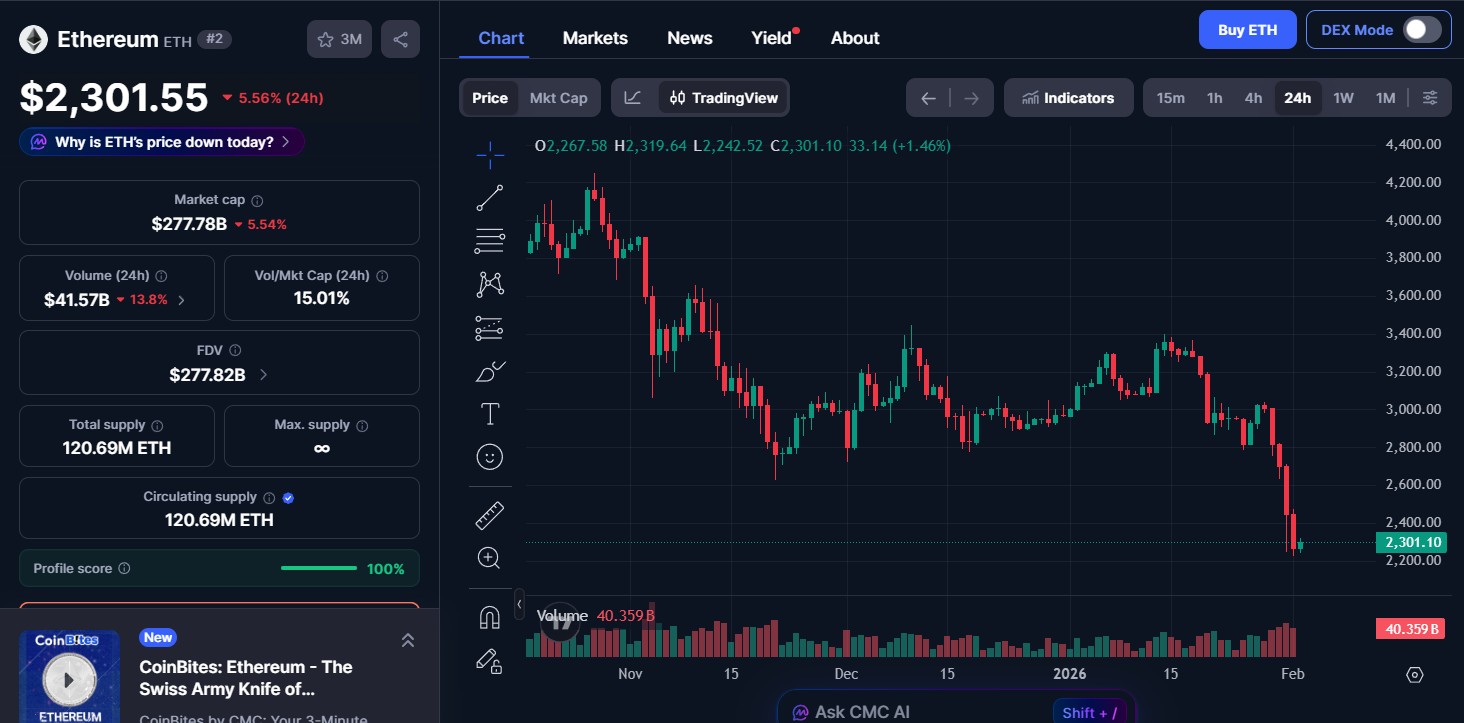Image resolution: width=1464 pixels, height=723 pixels.
Task: Select the brush drawing tool
Action: click(x=489, y=371)
